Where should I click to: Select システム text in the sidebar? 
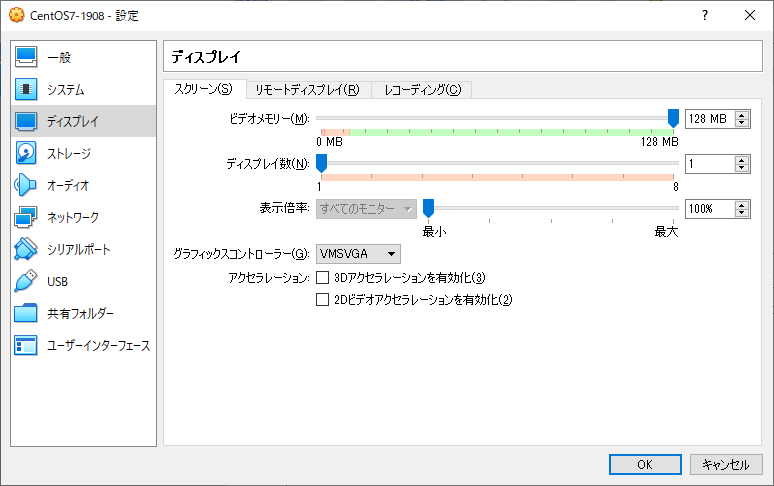[x=66, y=90]
